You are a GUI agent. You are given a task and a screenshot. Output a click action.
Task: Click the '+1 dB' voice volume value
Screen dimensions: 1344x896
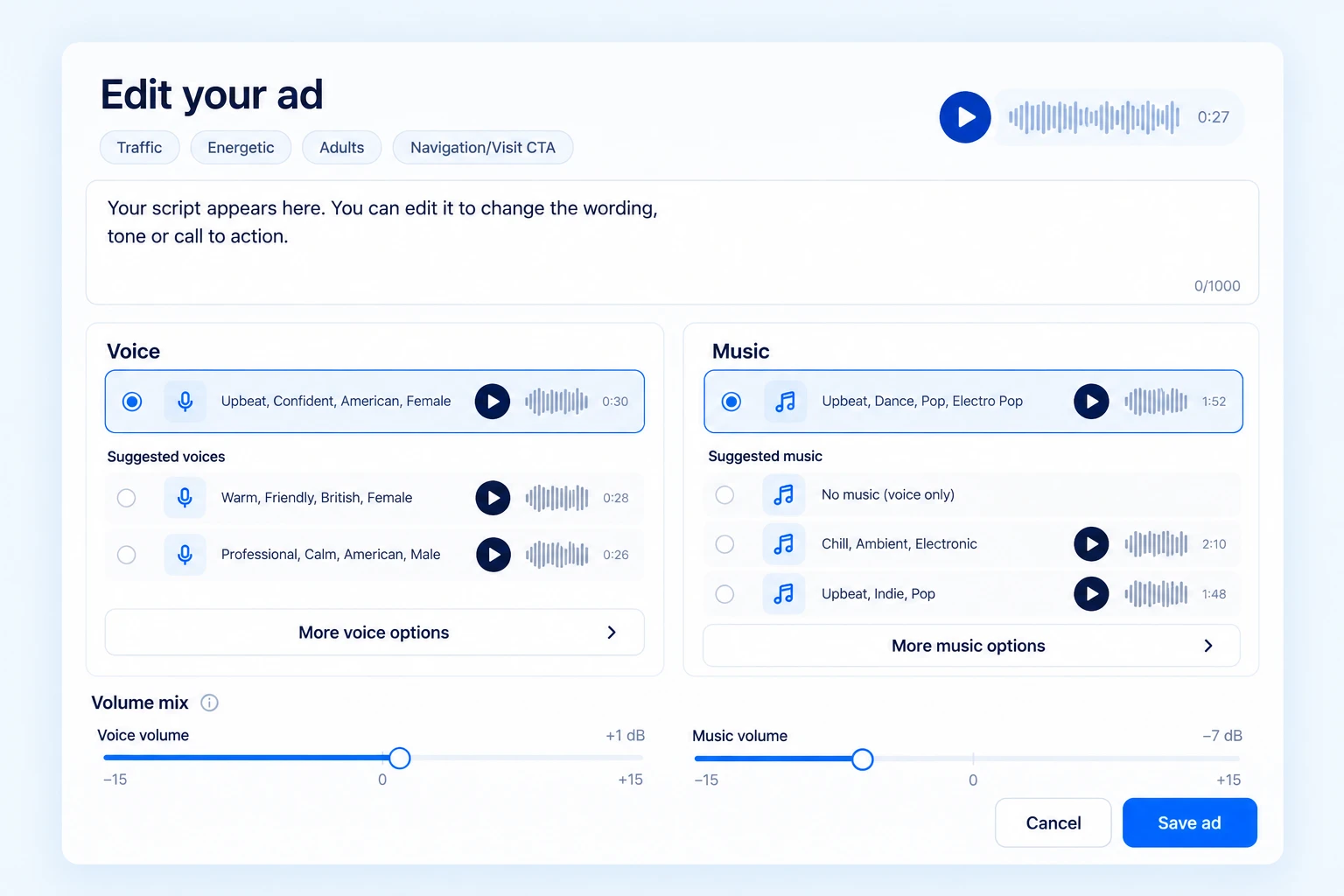click(x=625, y=736)
